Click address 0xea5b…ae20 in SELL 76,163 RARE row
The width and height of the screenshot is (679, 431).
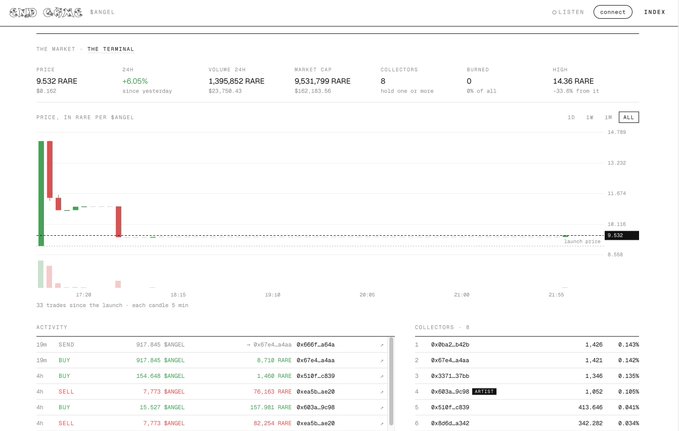click(316, 392)
